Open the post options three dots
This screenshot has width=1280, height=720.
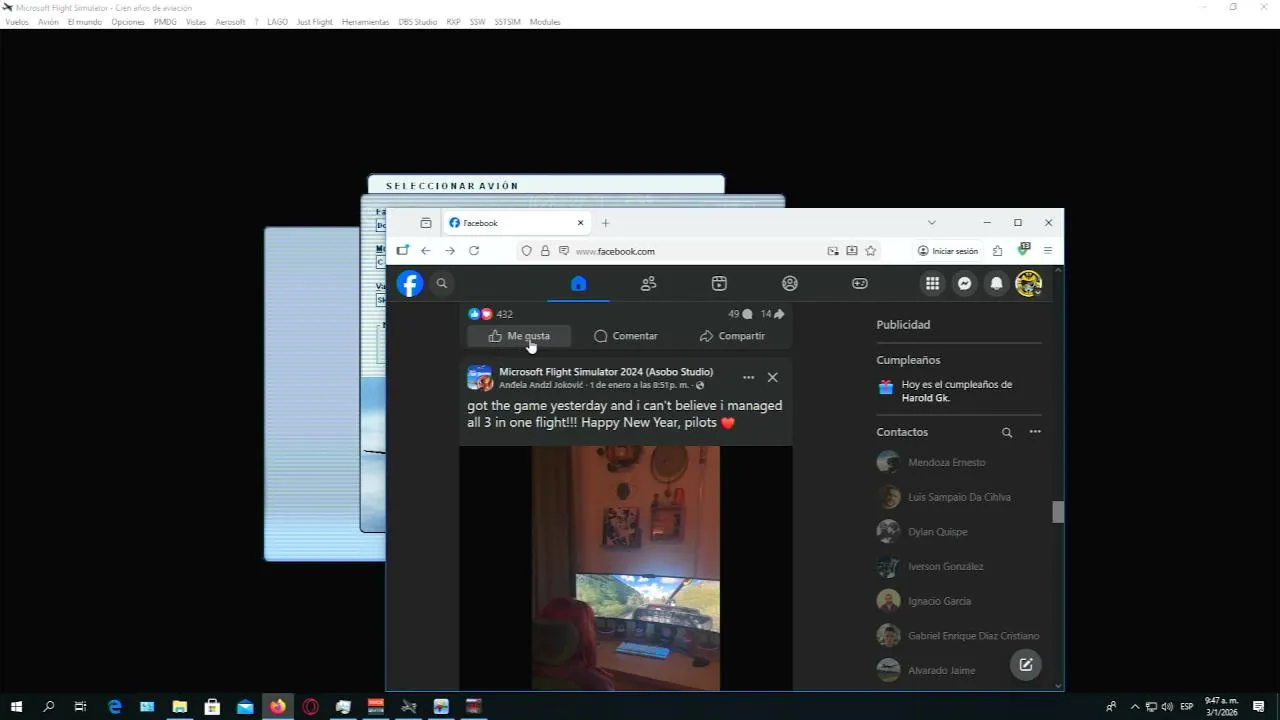(748, 377)
